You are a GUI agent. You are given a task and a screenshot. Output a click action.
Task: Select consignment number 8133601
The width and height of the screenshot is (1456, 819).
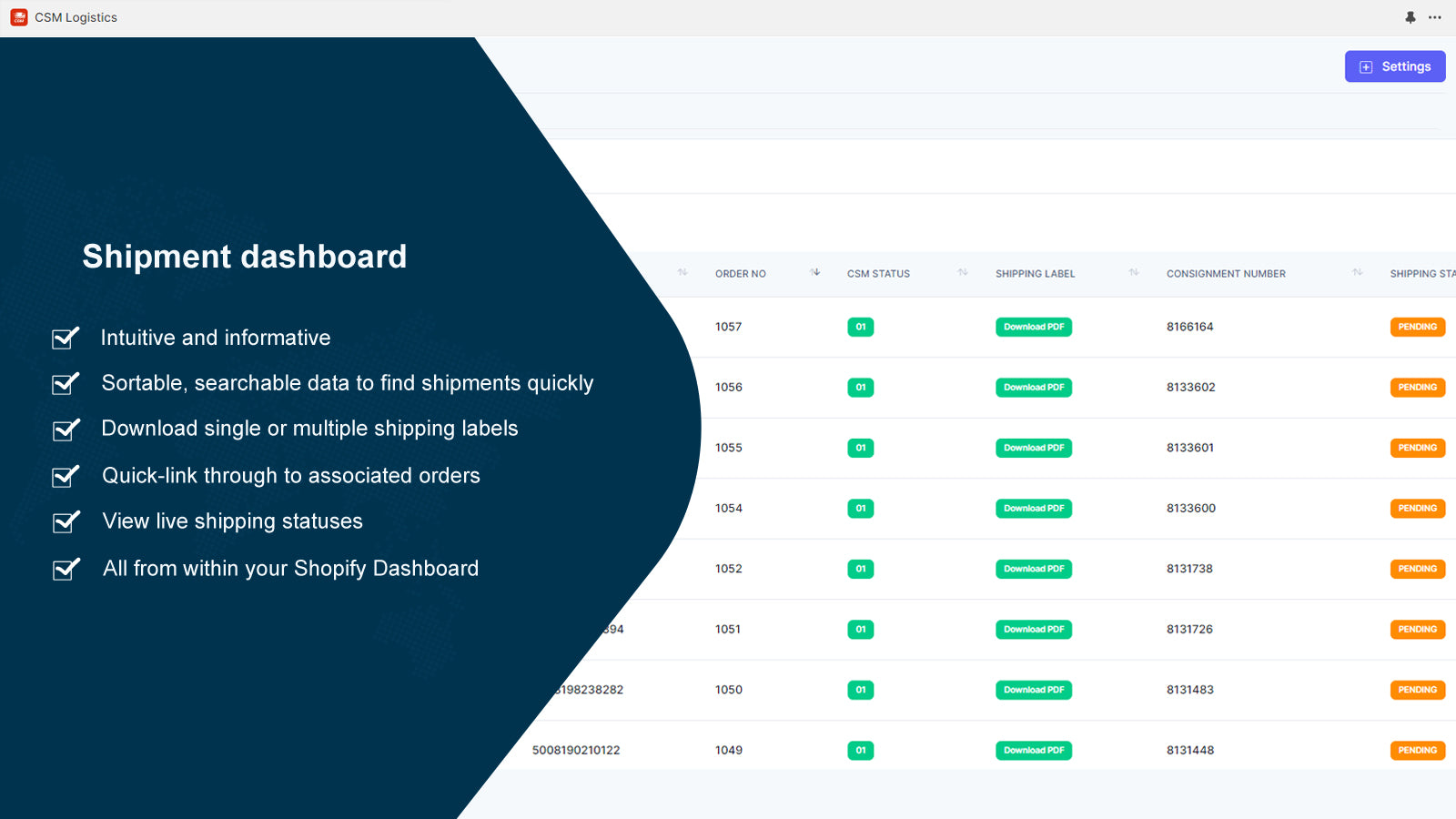click(1190, 448)
